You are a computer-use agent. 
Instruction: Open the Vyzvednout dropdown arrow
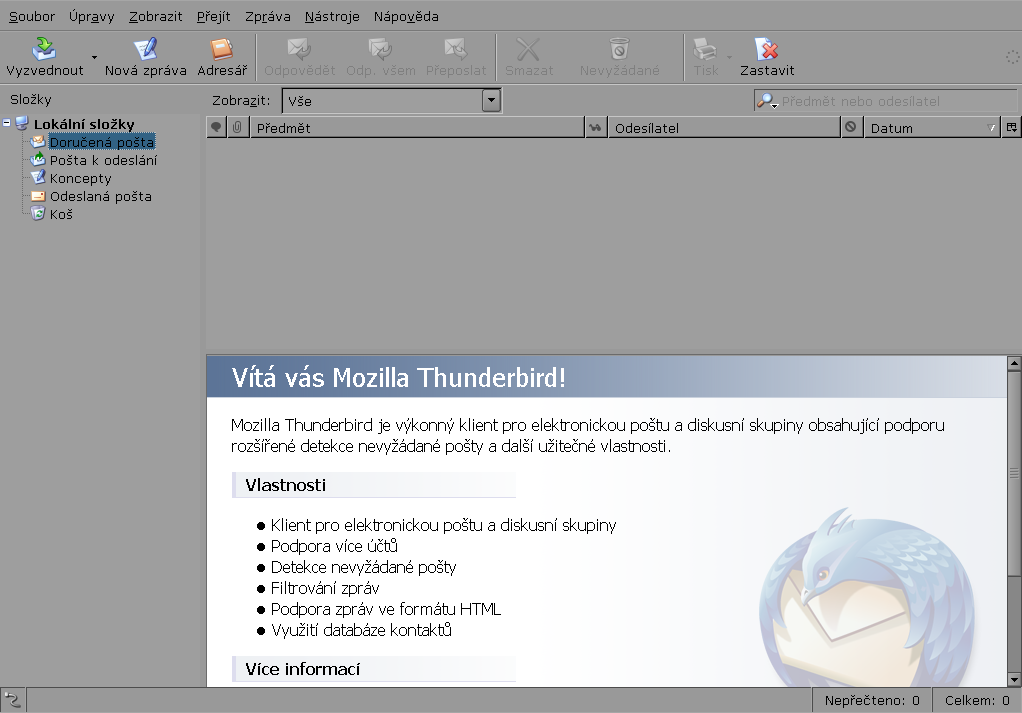click(x=95, y=57)
